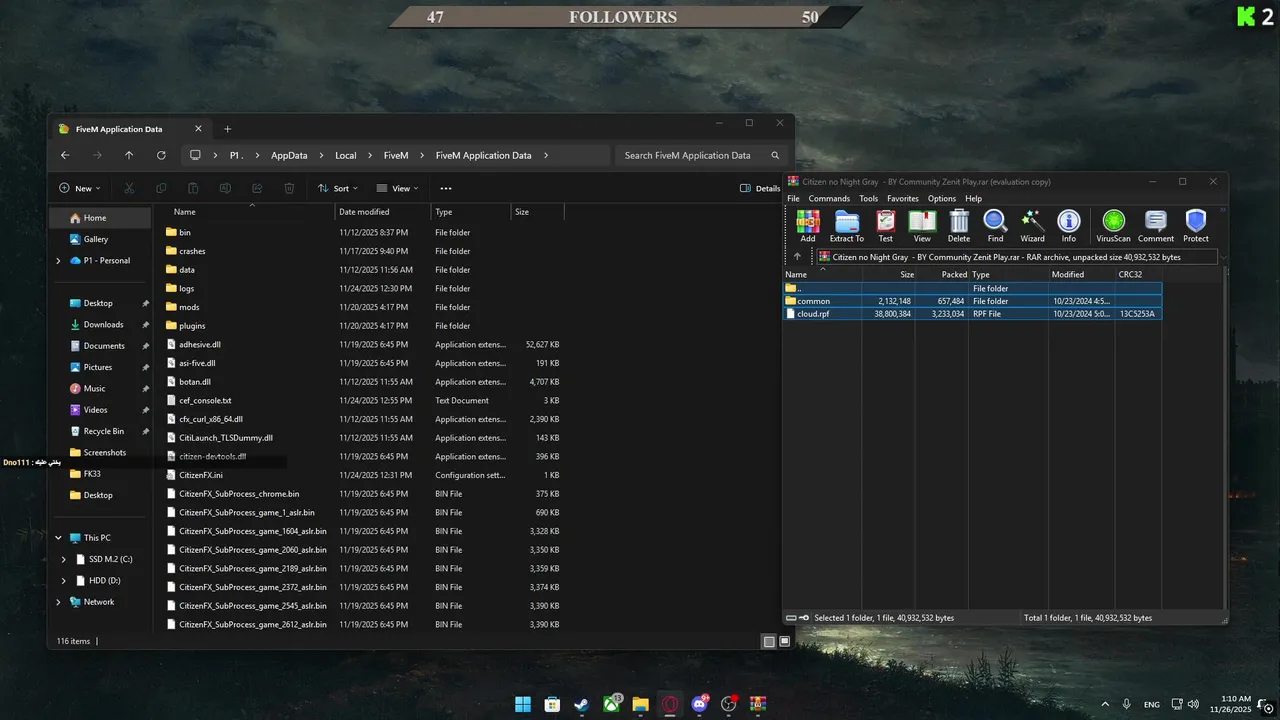Add a new tab in File Explorer
Viewport: 1280px width, 720px height.
click(x=227, y=129)
